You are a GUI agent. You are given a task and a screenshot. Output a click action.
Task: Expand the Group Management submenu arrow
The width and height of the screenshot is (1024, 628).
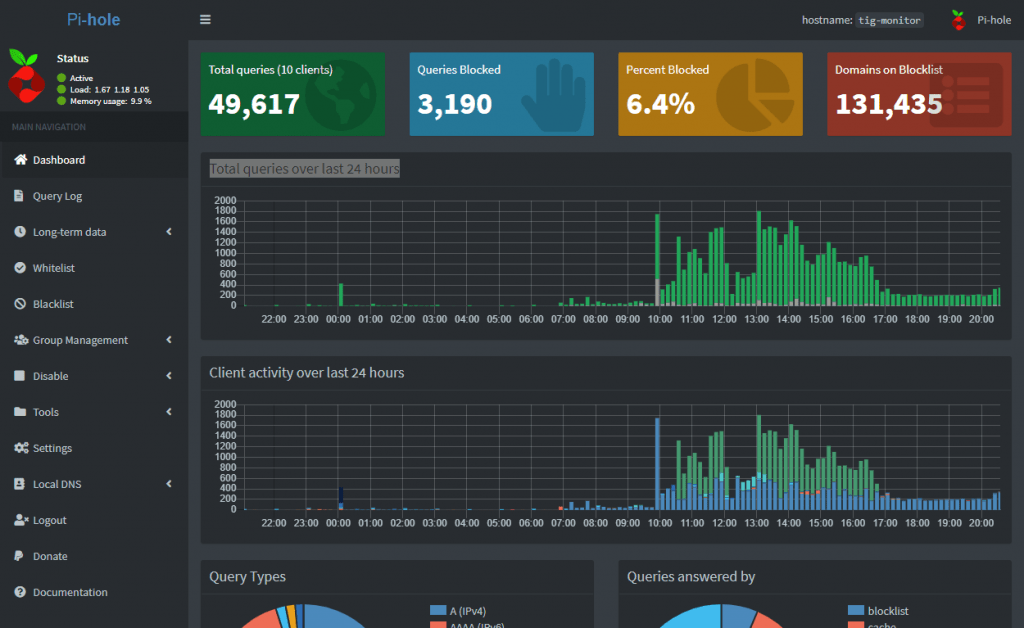pos(169,339)
